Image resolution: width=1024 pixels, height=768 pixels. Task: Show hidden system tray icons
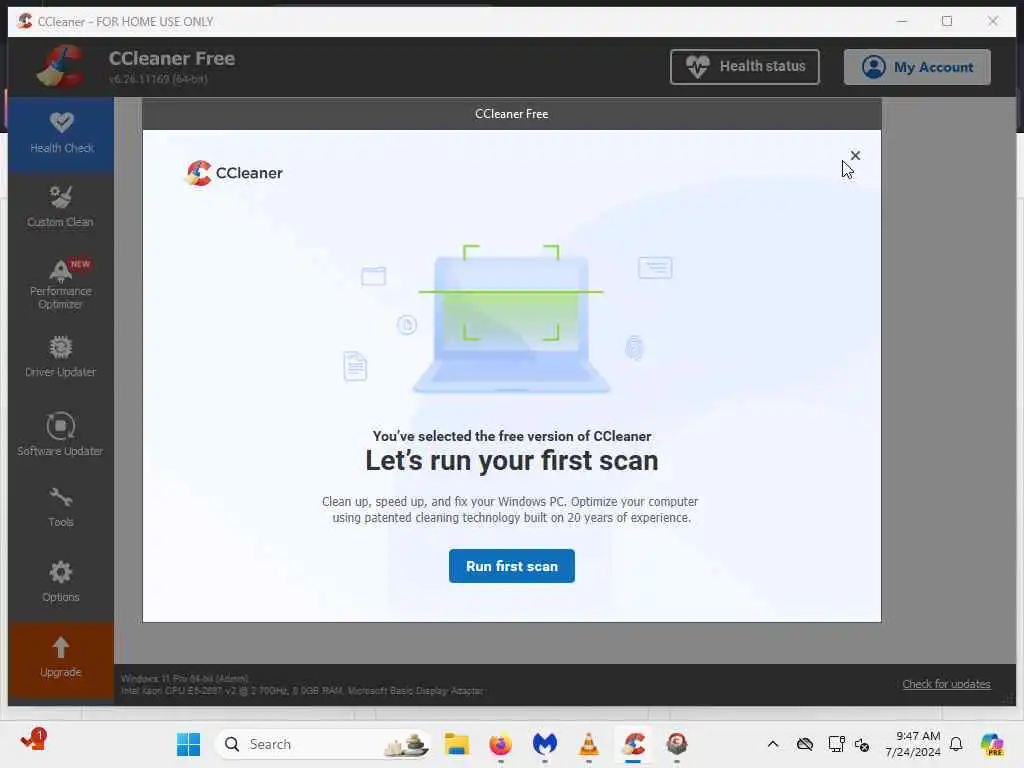tap(773, 744)
